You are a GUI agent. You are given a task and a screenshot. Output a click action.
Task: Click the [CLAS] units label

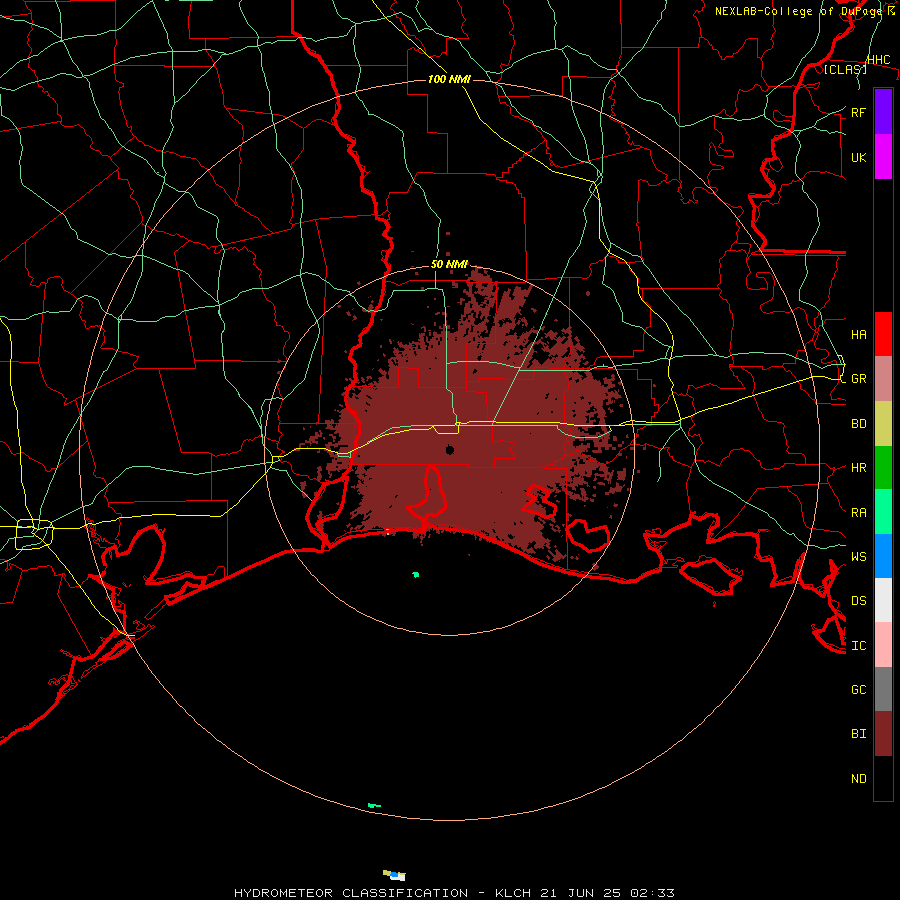845,69
